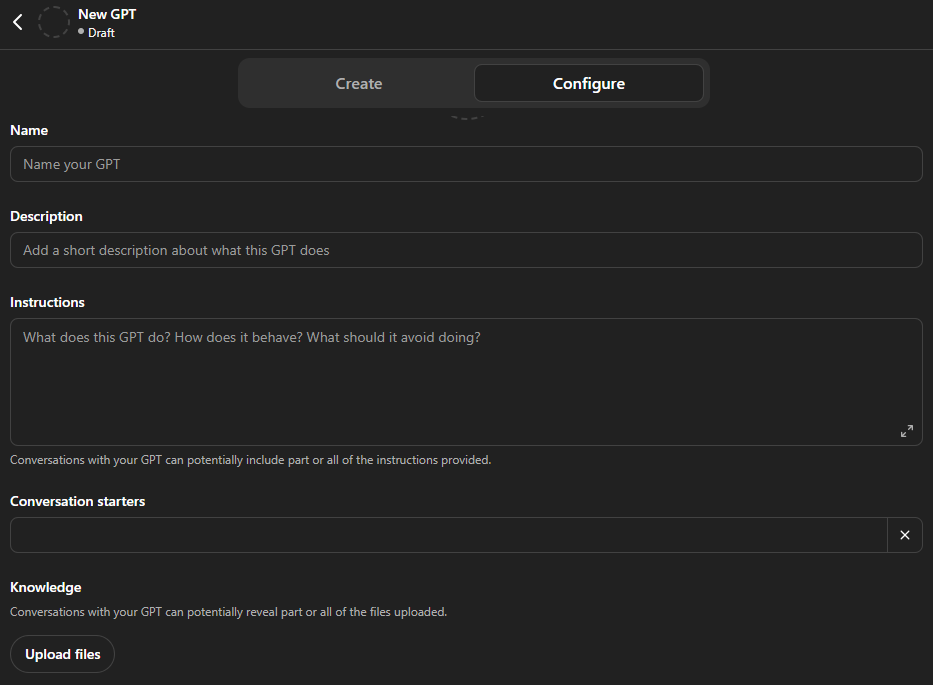Viewport: 933px width, 685px height.
Task: Go back using the left arrow icon
Action: coord(18,23)
